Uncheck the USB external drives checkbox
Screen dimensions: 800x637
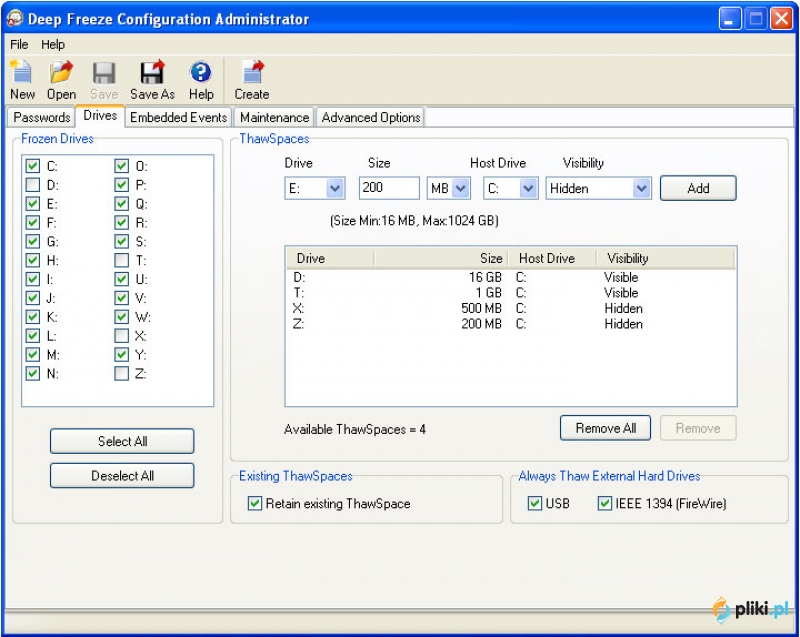tap(535, 503)
